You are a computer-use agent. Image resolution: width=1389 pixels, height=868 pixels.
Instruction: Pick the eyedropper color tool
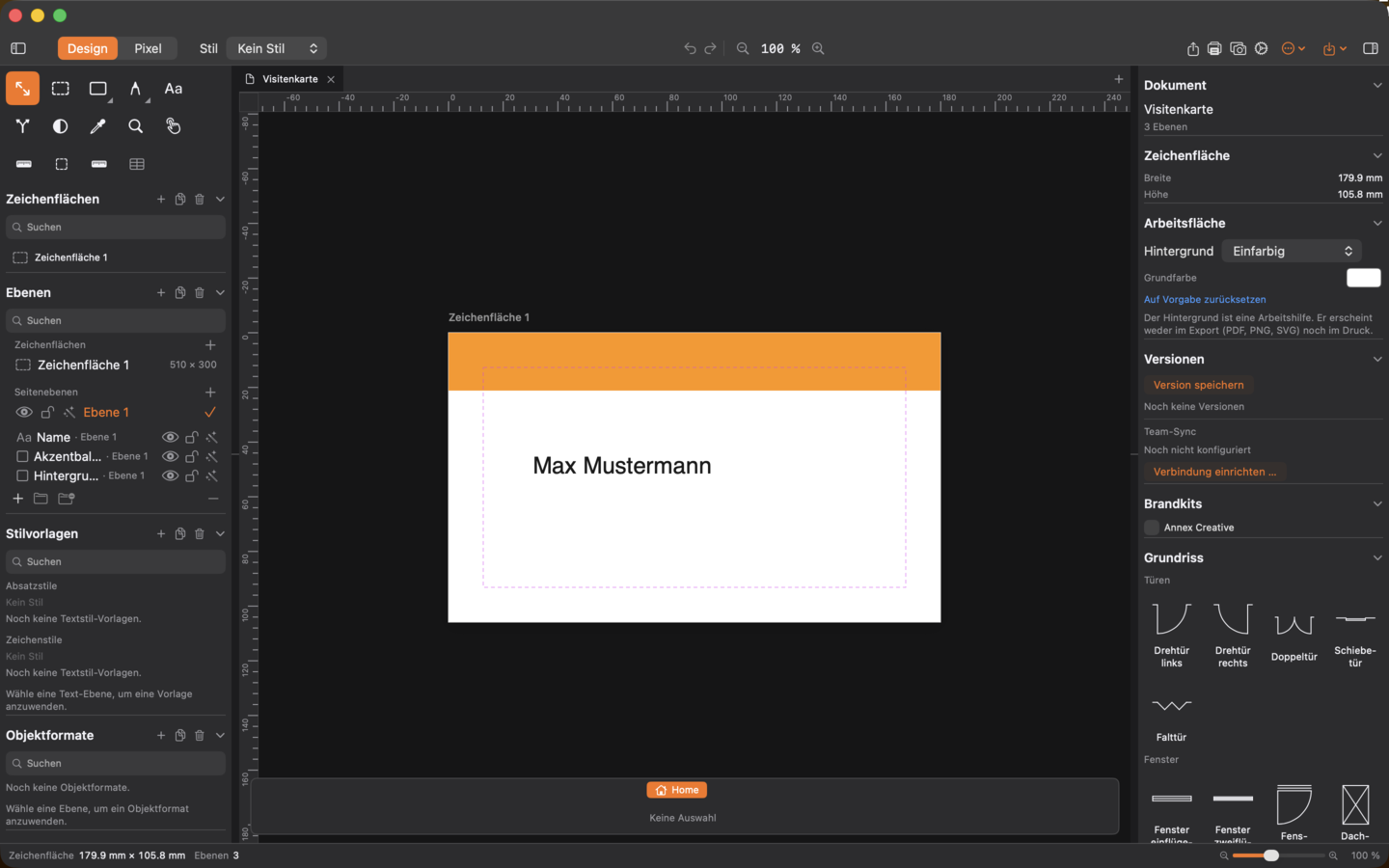[x=98, y=126]
